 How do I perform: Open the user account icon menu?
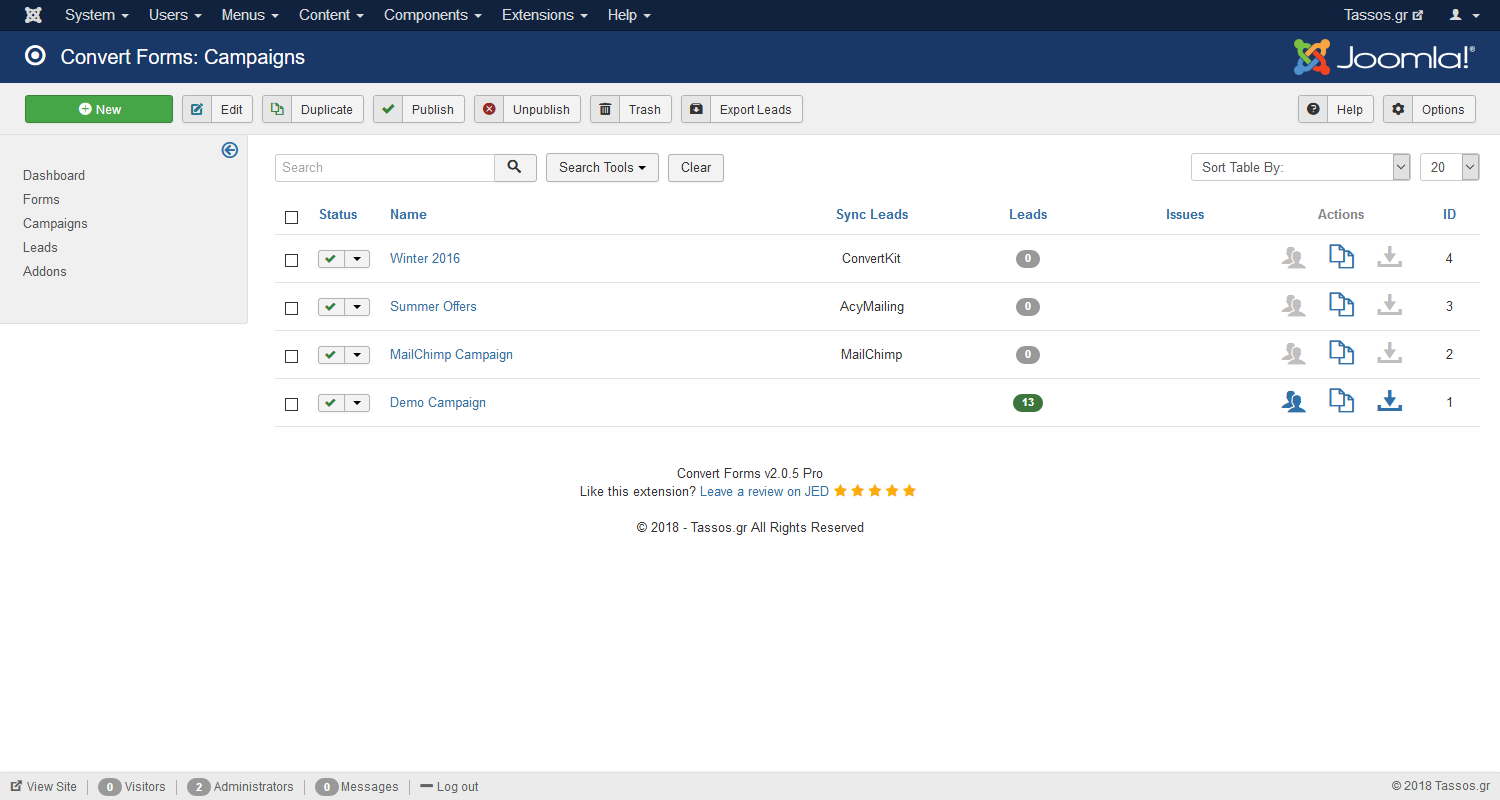(x=1464, y=15)
